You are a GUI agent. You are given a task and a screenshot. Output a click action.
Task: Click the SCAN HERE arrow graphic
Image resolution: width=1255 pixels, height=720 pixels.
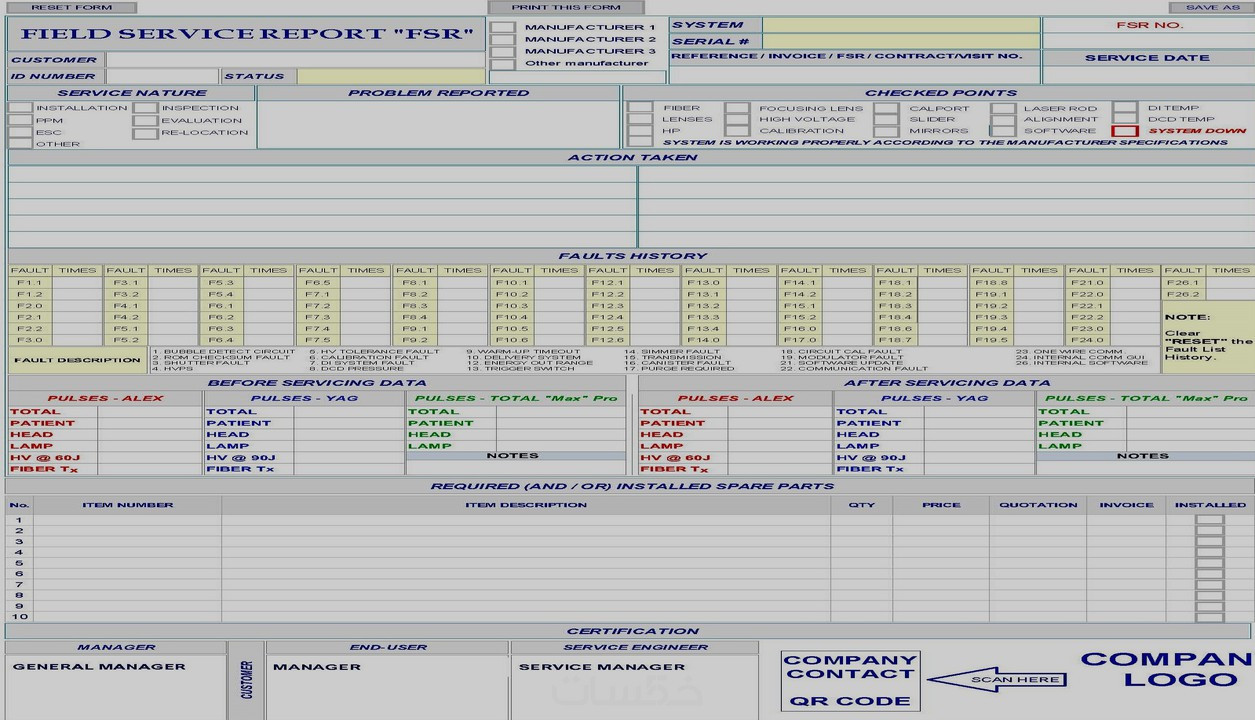pos(997,680)
